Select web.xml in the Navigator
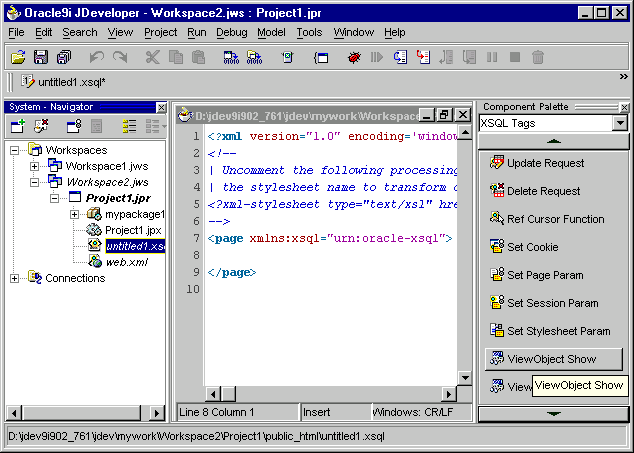The height and width of the screenshot is (453, 634). click(x=127, y=262)
